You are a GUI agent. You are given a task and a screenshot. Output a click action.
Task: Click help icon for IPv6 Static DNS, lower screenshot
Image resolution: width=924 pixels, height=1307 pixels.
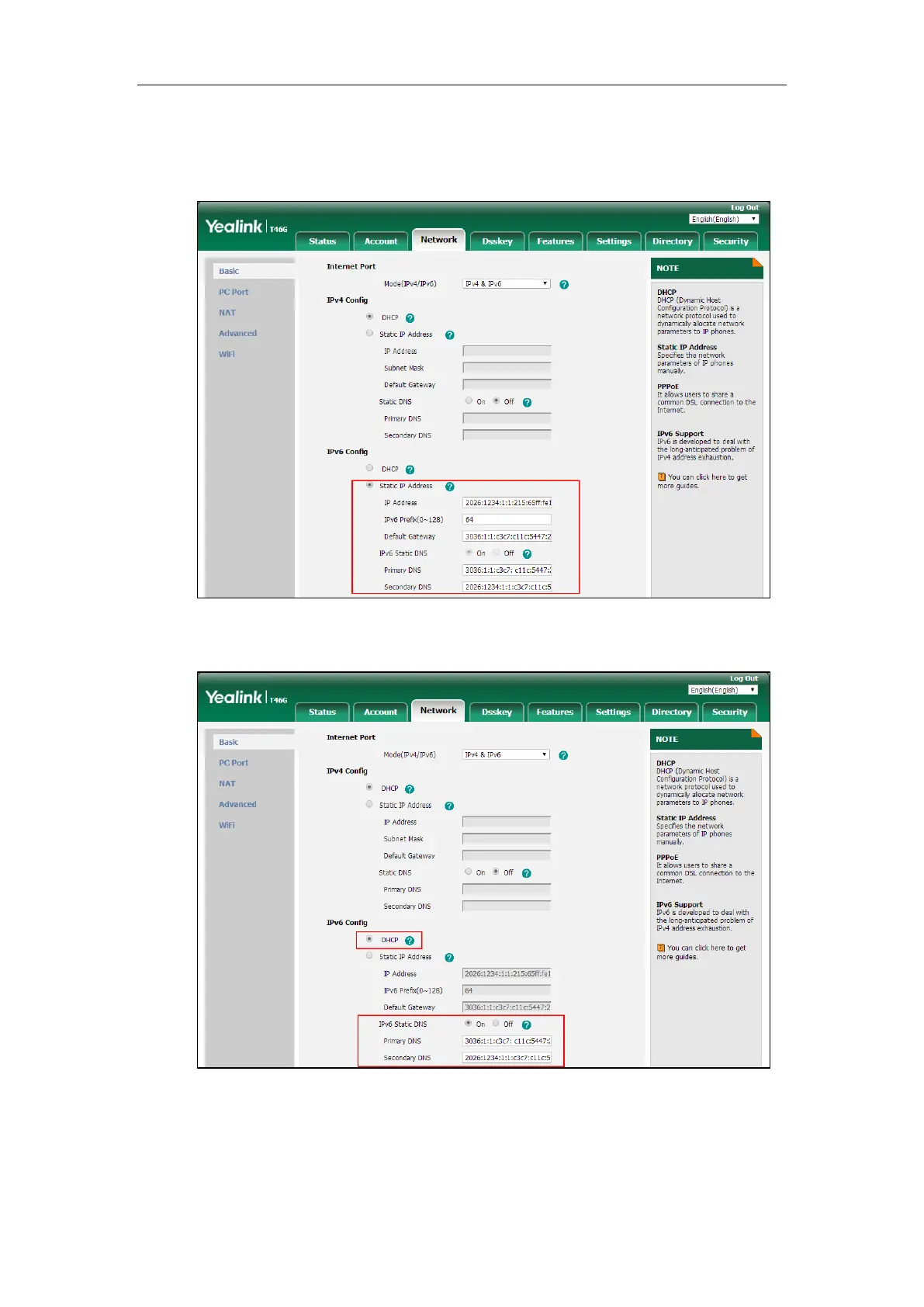526,1025
